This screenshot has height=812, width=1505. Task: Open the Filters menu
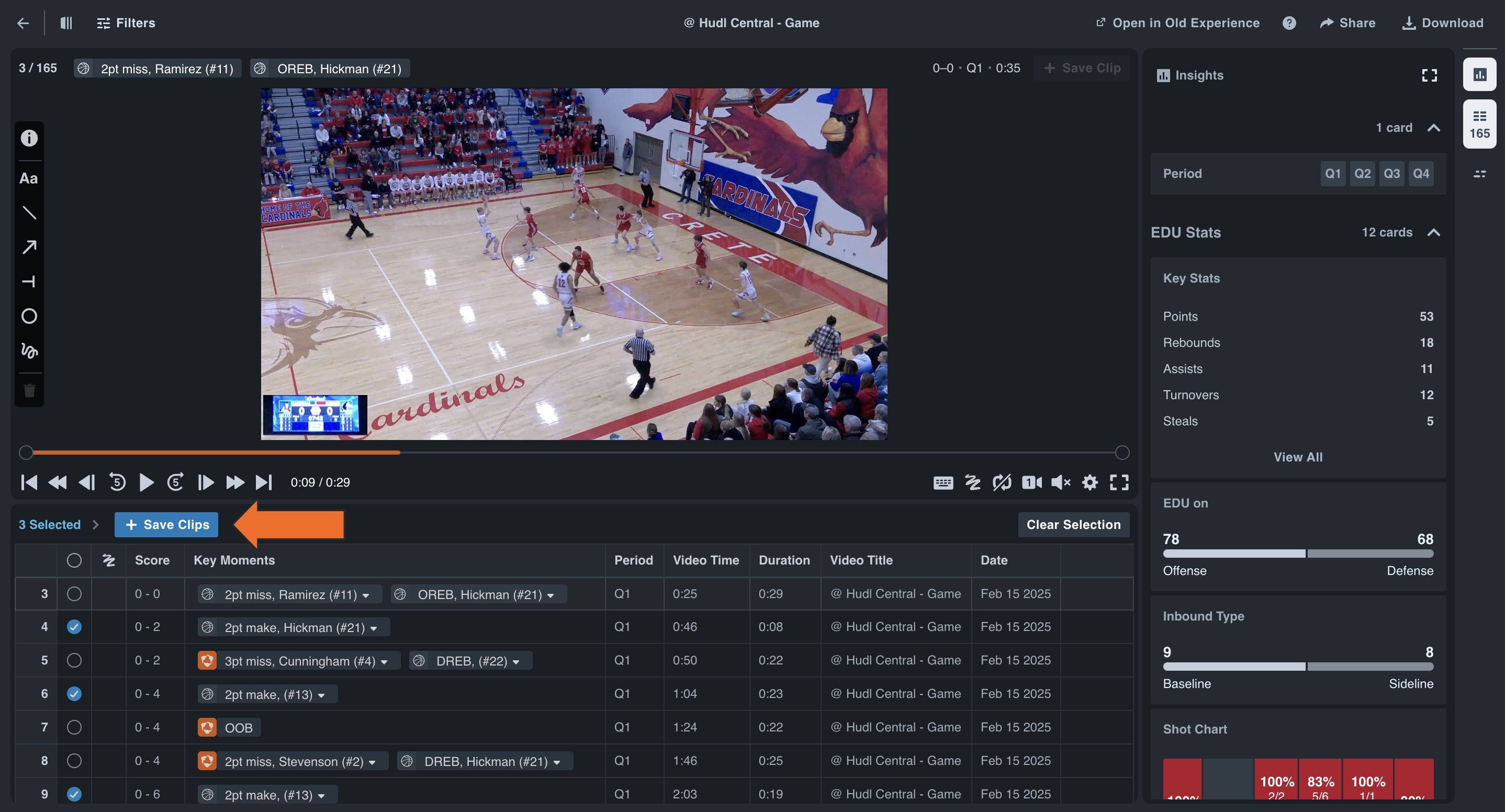click(x=126, y=23)
